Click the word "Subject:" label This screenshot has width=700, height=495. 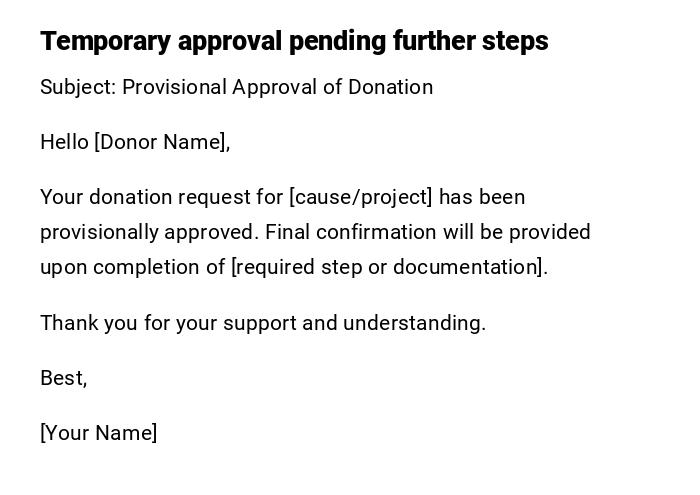(x=78, y=87)
